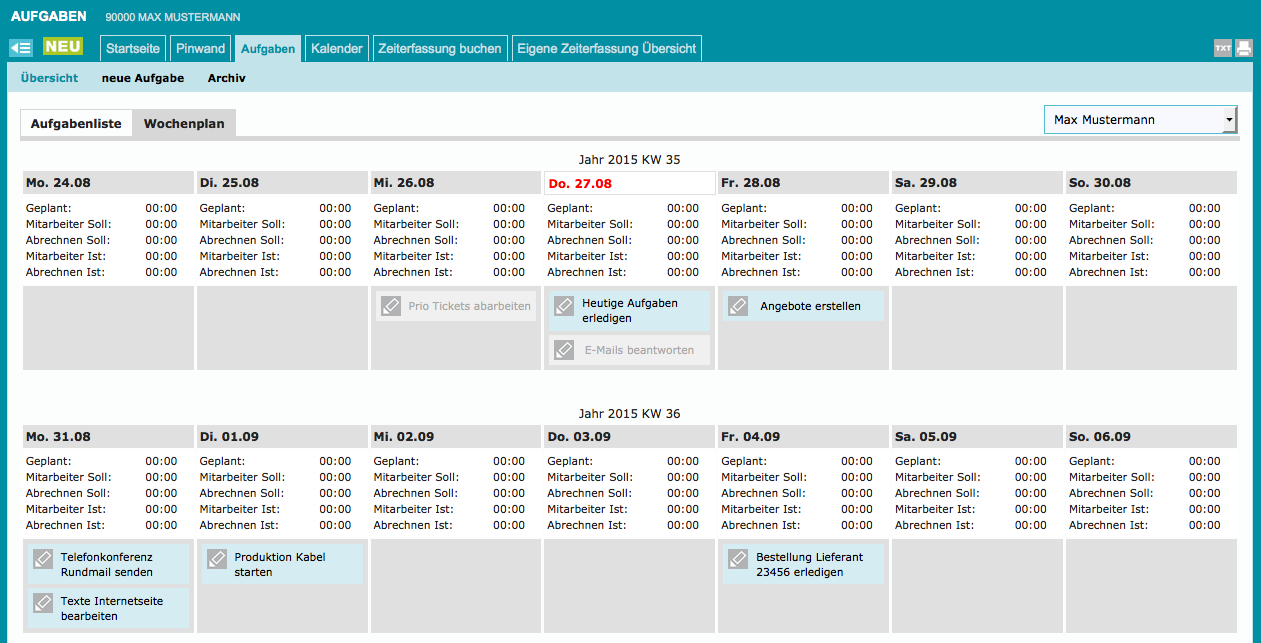Screen dimensions: 1261x643
Task: Select the Do. 27.08 day header
Action: pos(629,183)
